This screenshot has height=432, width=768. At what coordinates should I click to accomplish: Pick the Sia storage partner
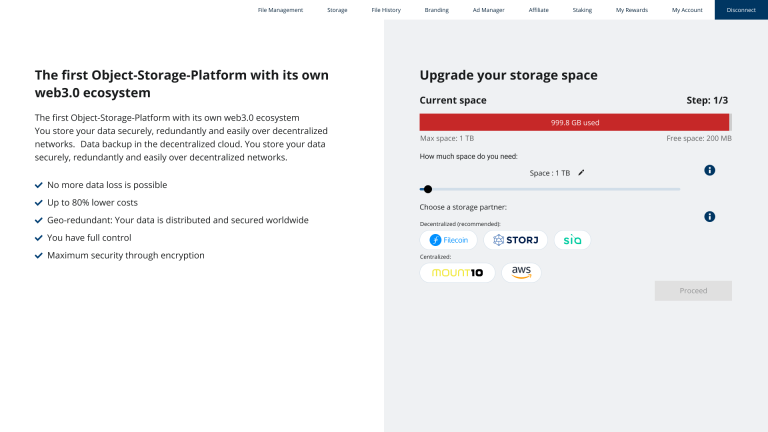click(x=572, y=240)
